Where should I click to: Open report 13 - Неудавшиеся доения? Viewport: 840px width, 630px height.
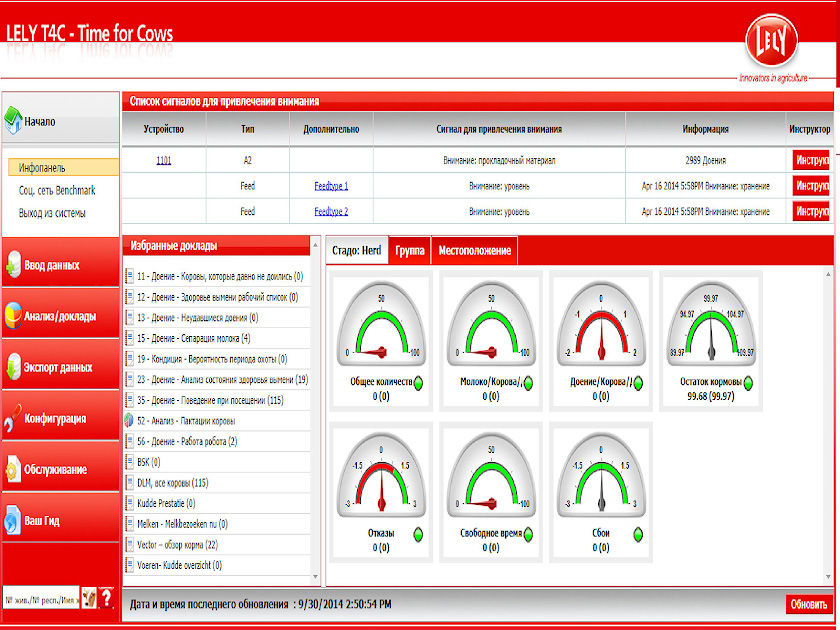[x=198, y=318]
